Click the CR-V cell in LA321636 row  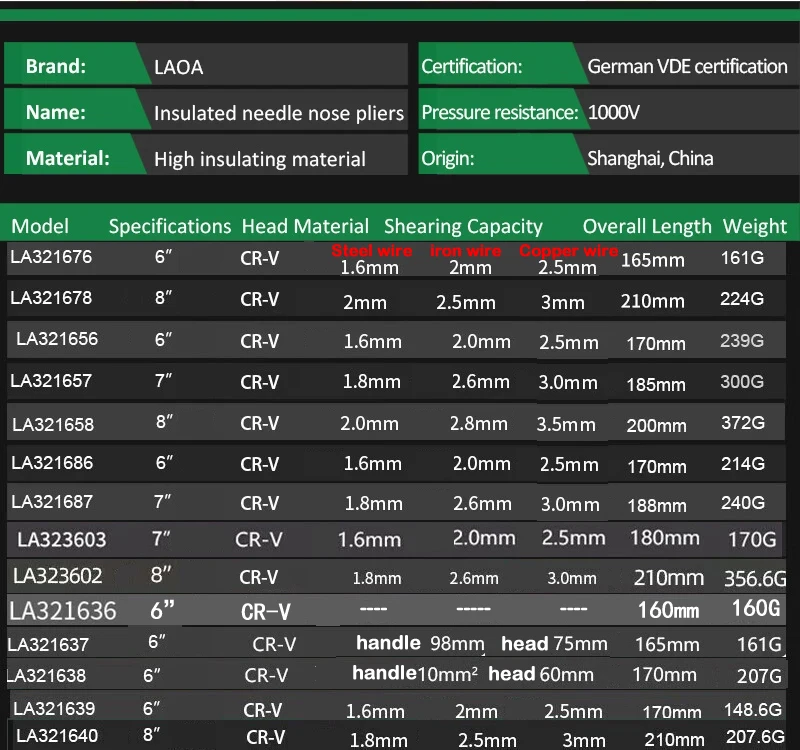pos(265,612)
